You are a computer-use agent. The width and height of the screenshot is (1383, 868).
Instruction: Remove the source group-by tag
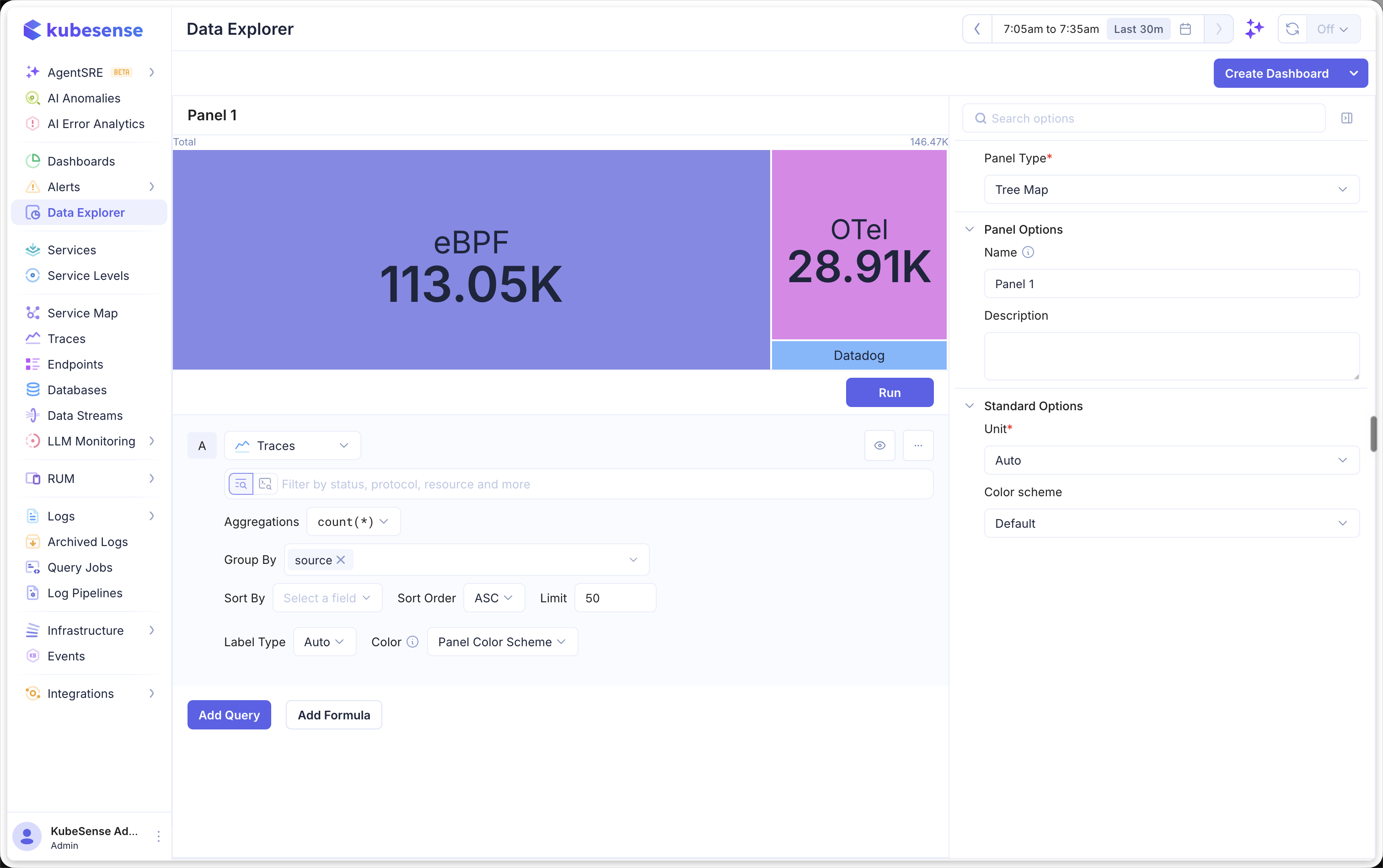pos(341,560)
